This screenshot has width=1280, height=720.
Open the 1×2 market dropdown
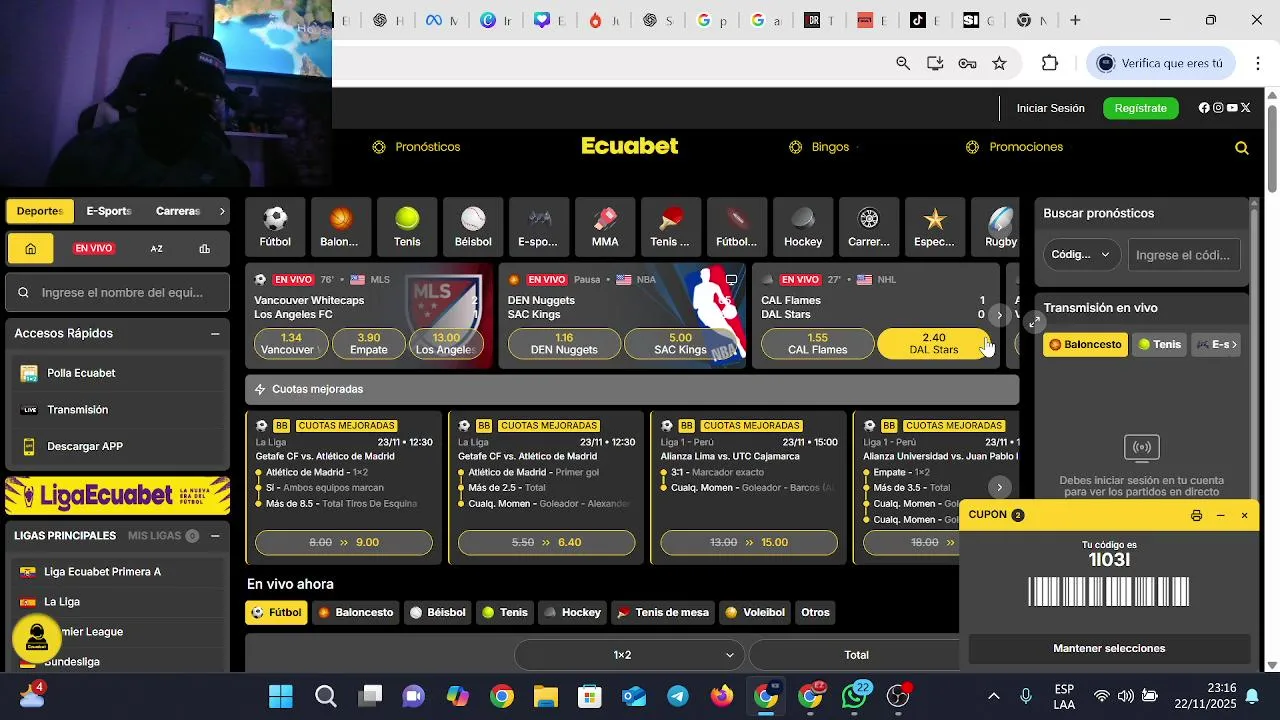(x=630, y=655)
